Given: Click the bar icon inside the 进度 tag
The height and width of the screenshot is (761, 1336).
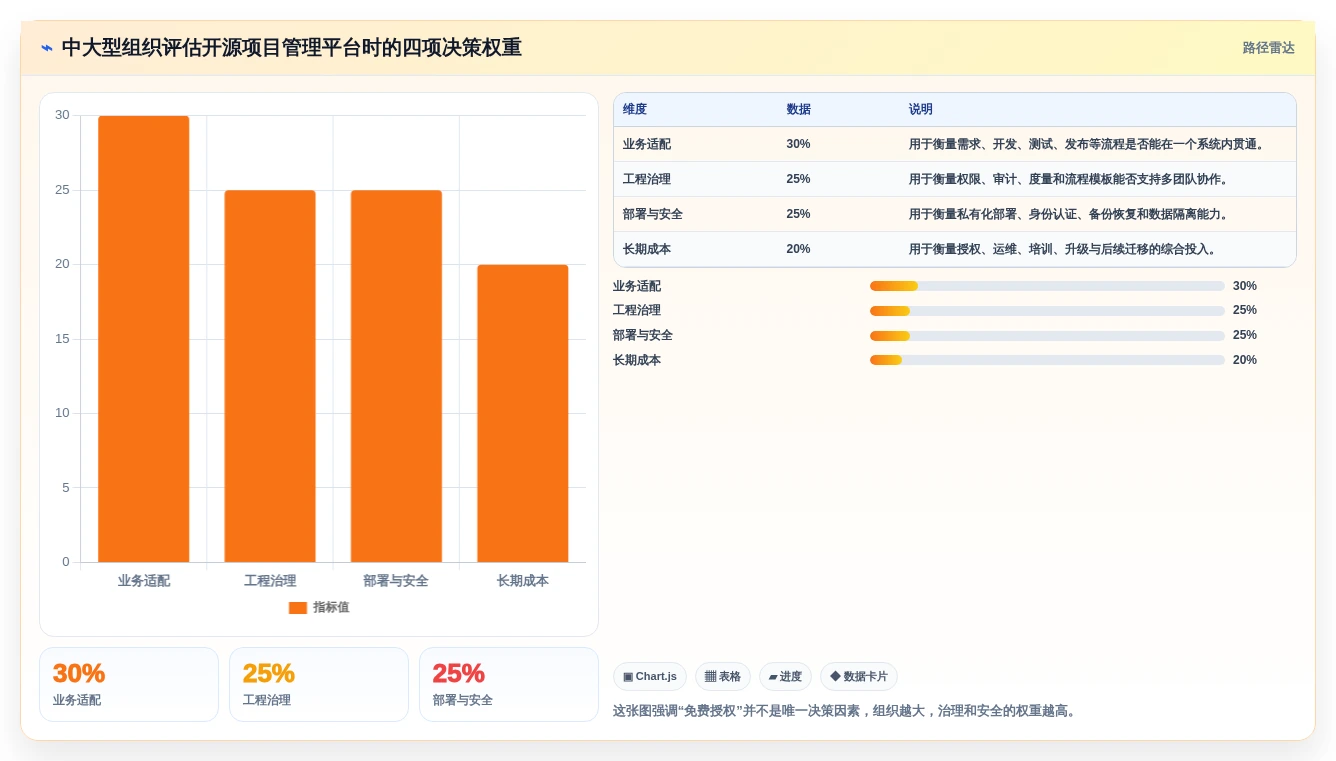Looking at the screenshot, I should tap(773, 677).
